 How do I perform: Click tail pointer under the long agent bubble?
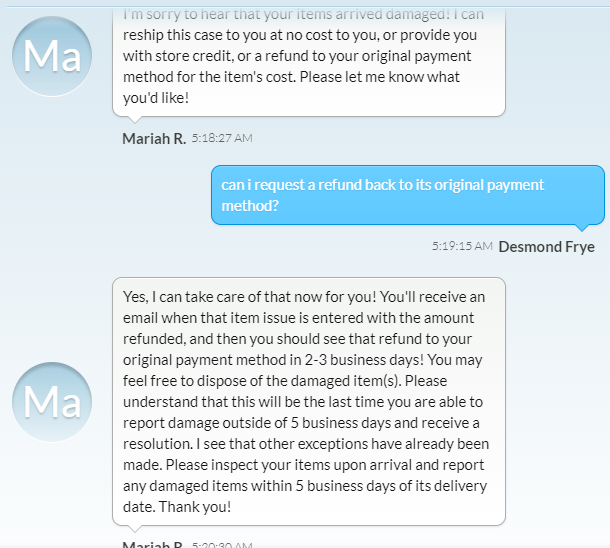tap(135, 529)
